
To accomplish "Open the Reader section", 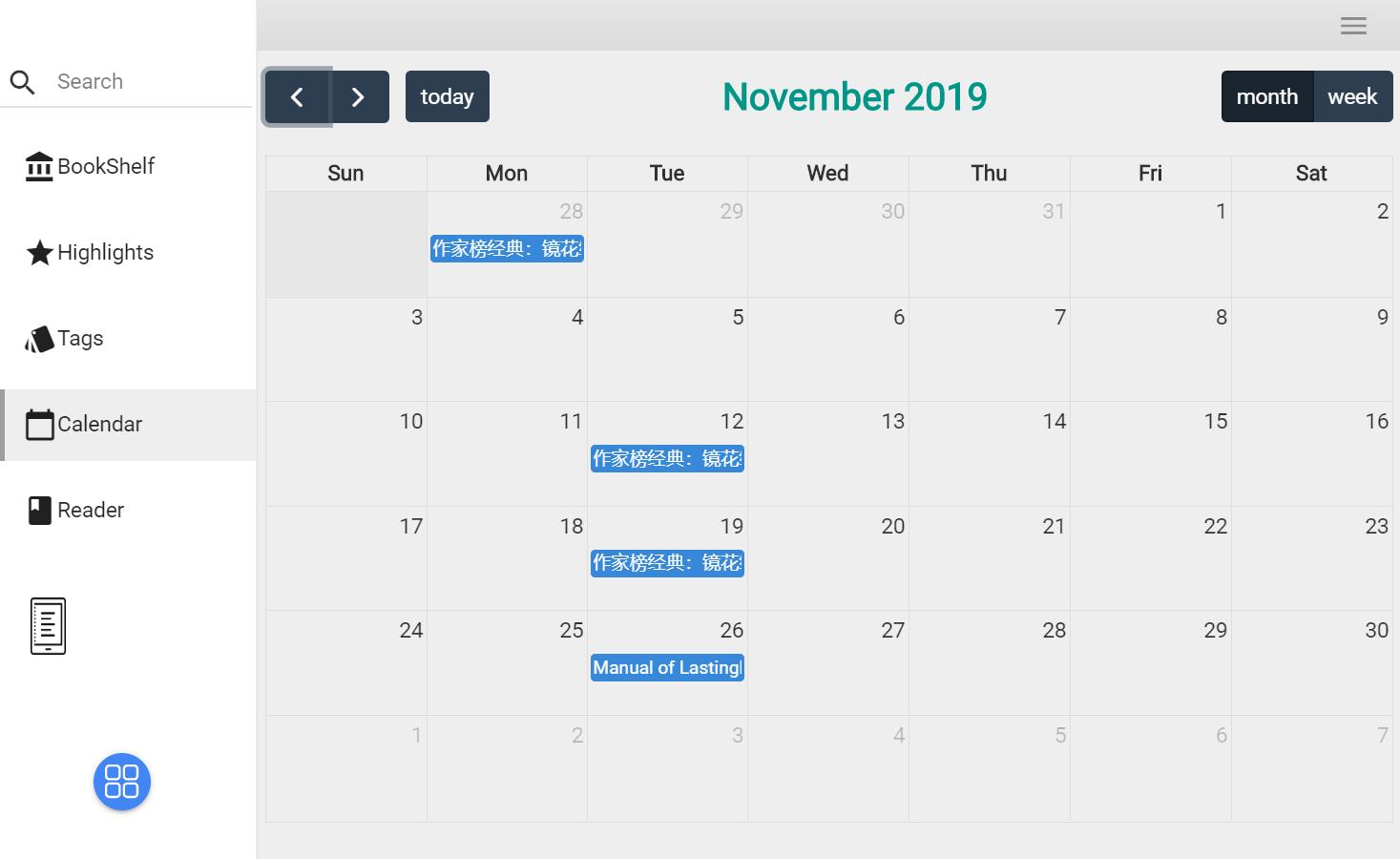I will point(128,511).
